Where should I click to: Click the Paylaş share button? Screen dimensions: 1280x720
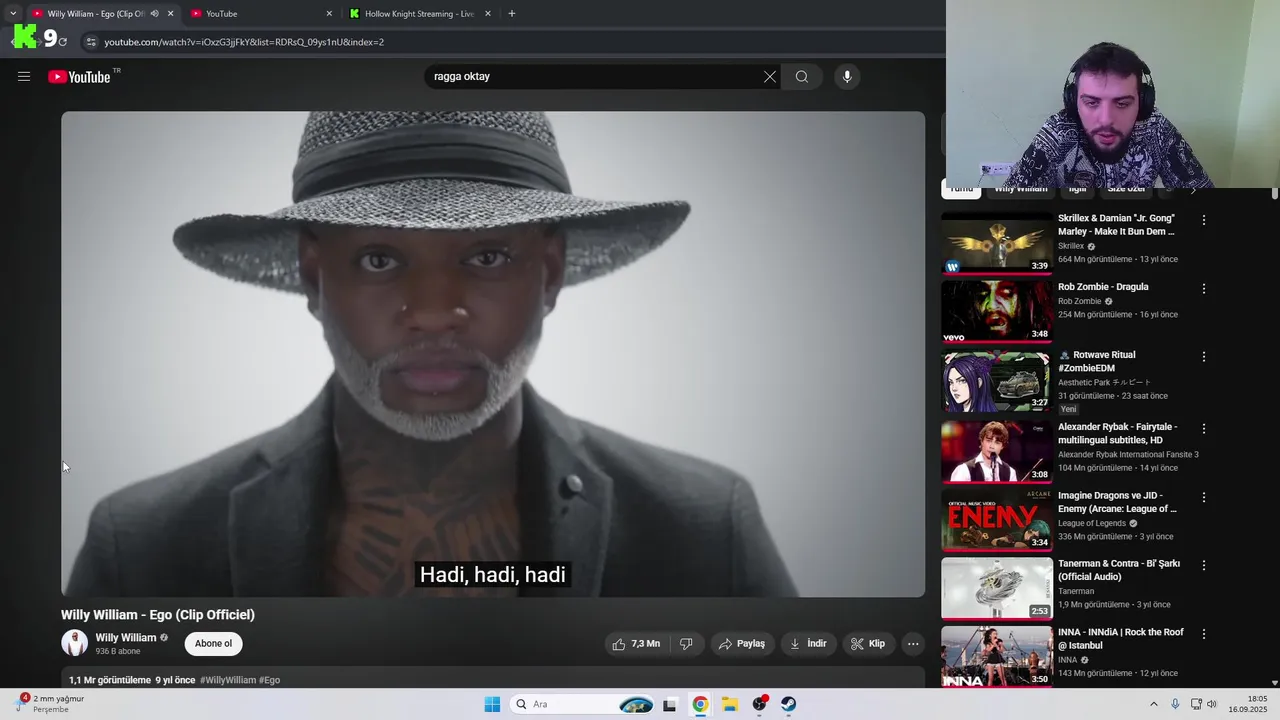(x=742, y=644)
